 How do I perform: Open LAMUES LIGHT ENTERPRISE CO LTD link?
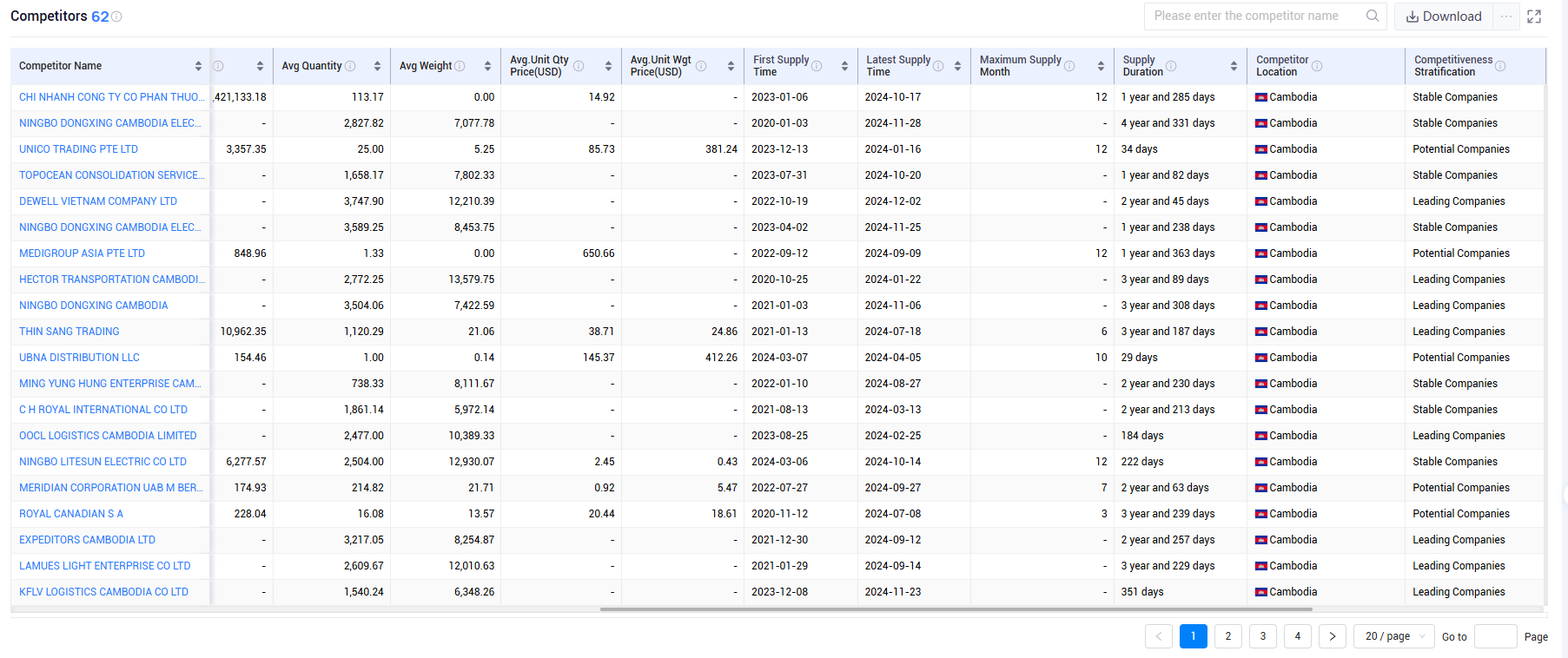(x=105, y=566)
